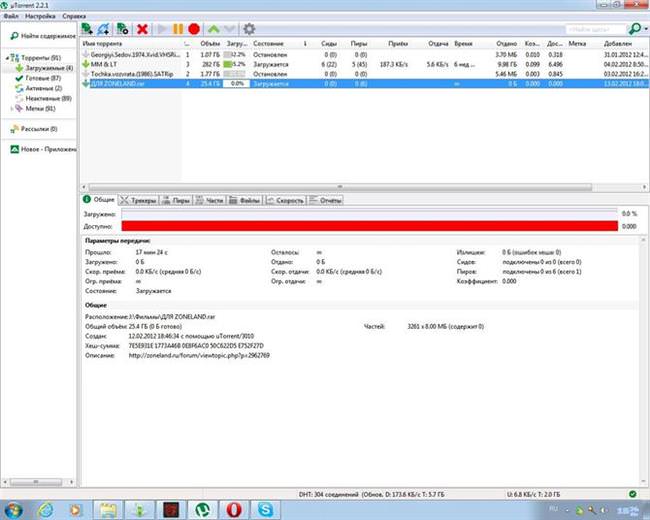Select Активные (2) category

tap(39, 88)
